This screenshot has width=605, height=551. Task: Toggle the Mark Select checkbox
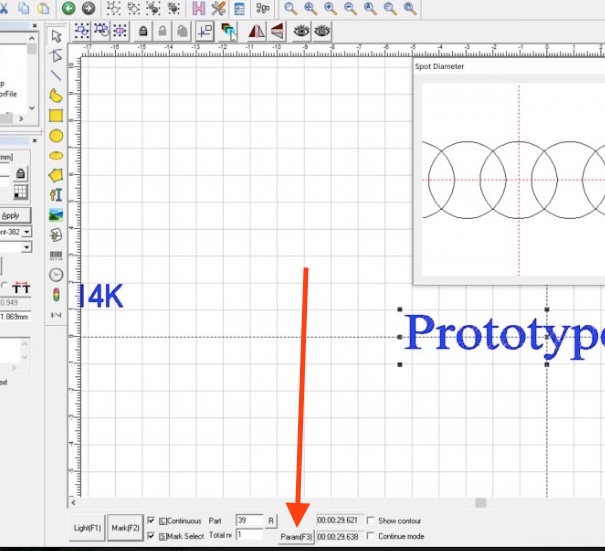pyautogui.click(x=151, y=536)
